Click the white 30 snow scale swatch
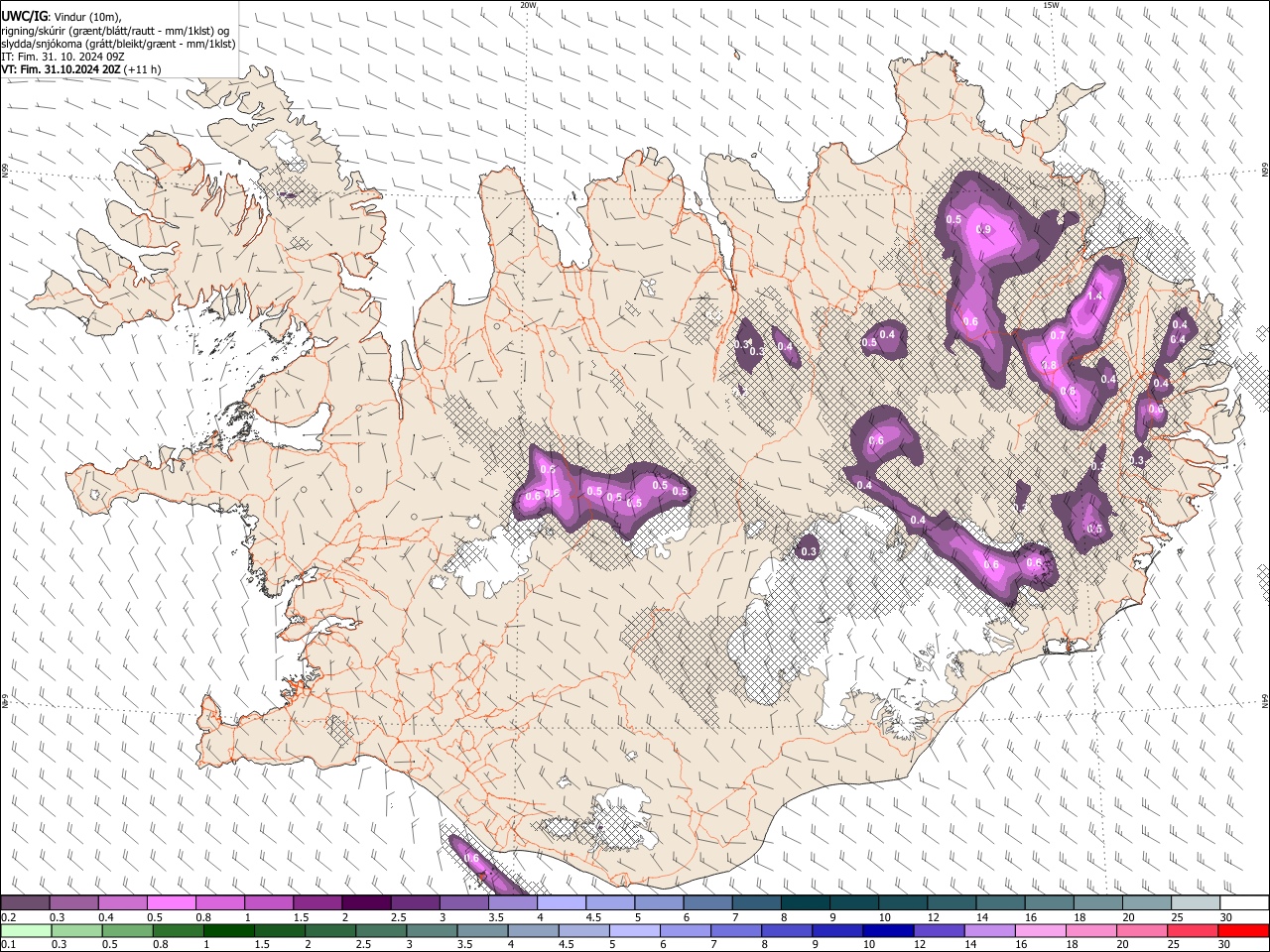The image size is (1270, 952). (1244, 902)
